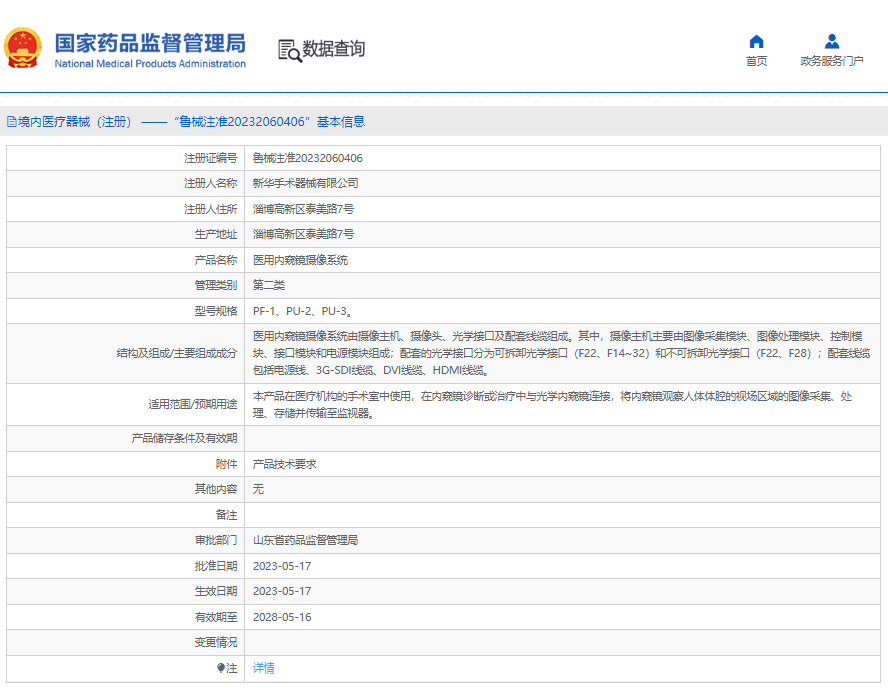This screenshot has width=888, height=688.
Task: Click the 型号规格 label cell
Action: click(x=126, y=311)
